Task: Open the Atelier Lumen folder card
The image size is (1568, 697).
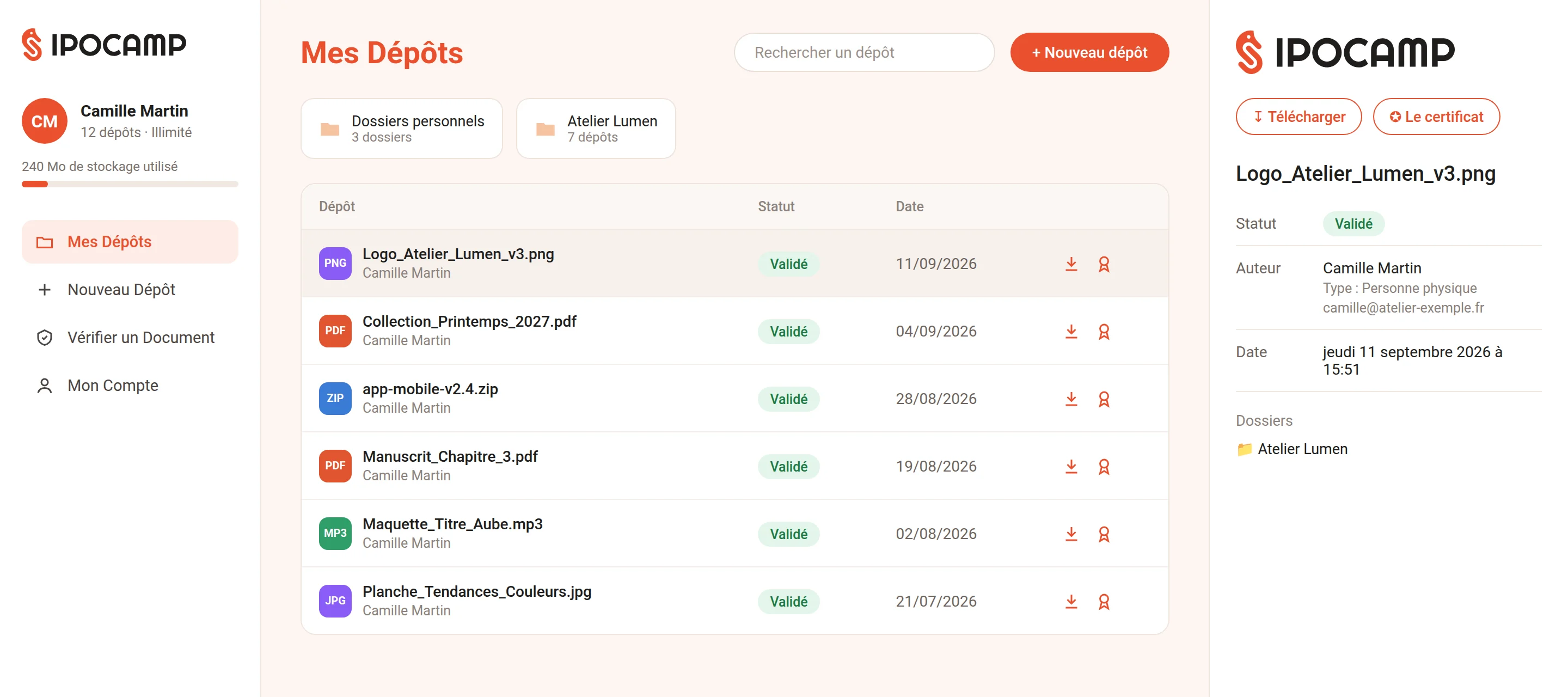Action: point(596,129)
